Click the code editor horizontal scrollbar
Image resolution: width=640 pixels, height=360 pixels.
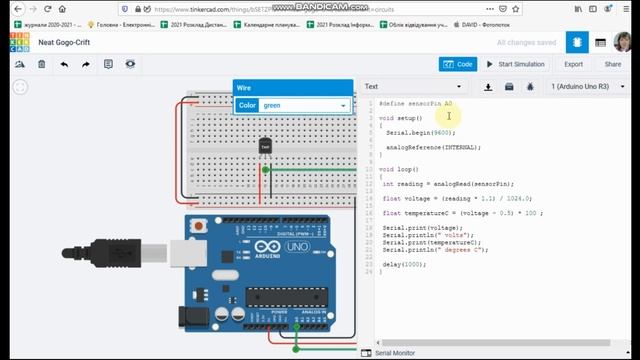496,343
